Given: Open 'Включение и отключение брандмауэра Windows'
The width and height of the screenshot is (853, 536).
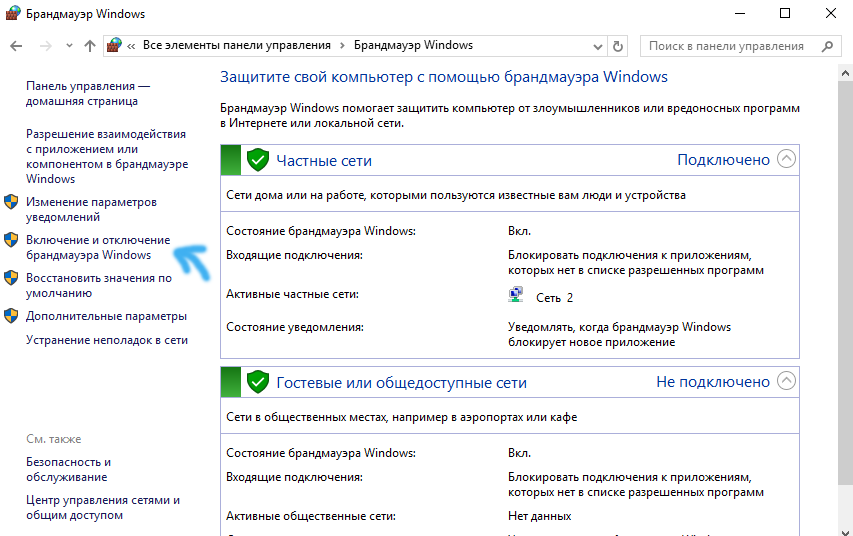Looking at the screenshot, I should pyautogui.click(x=98, y=248).
